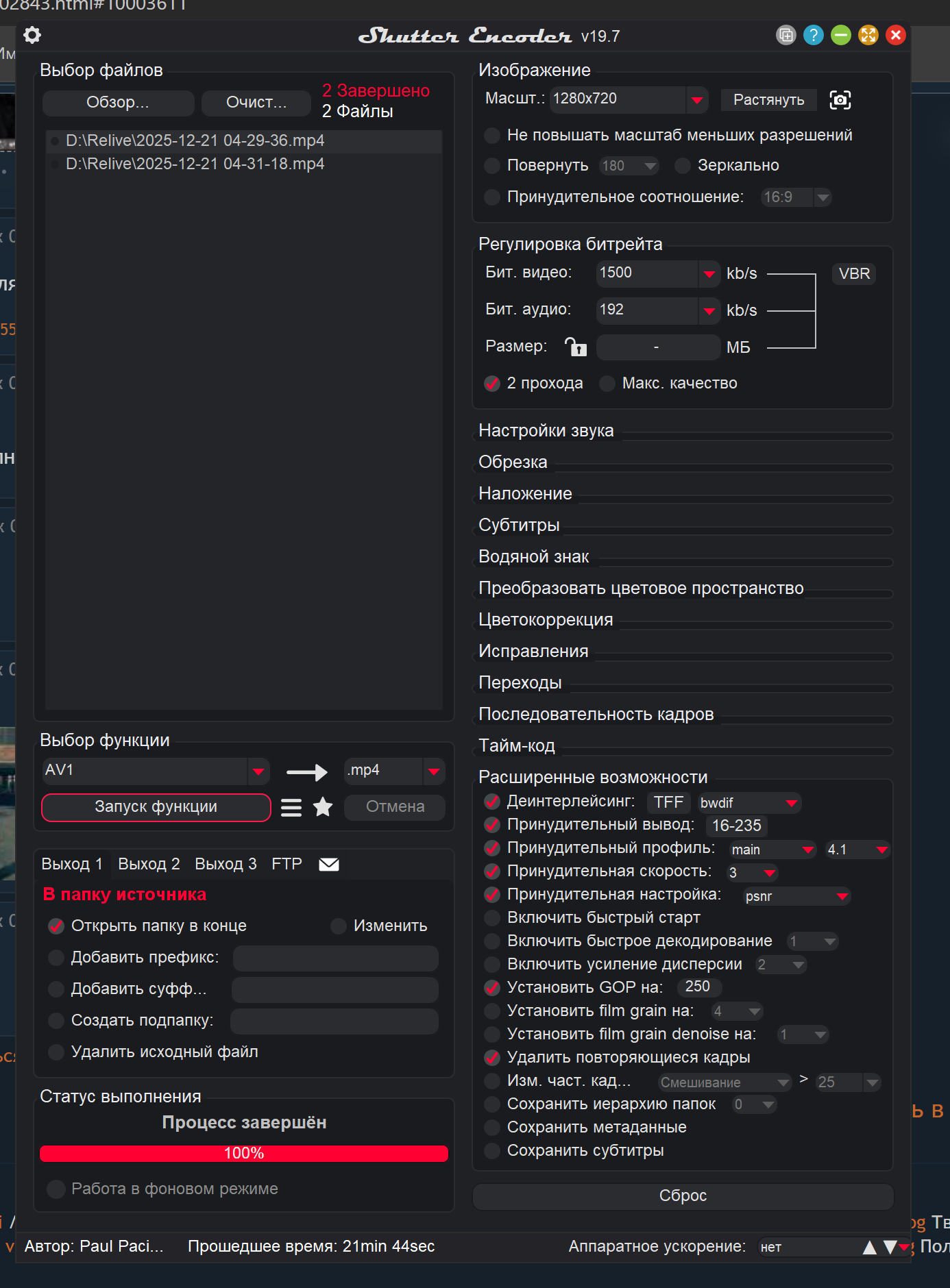Toggle 'Принудительное соотношение' checkbox
The height and width of the screenshot is (1288, 950).
point(491,197)
